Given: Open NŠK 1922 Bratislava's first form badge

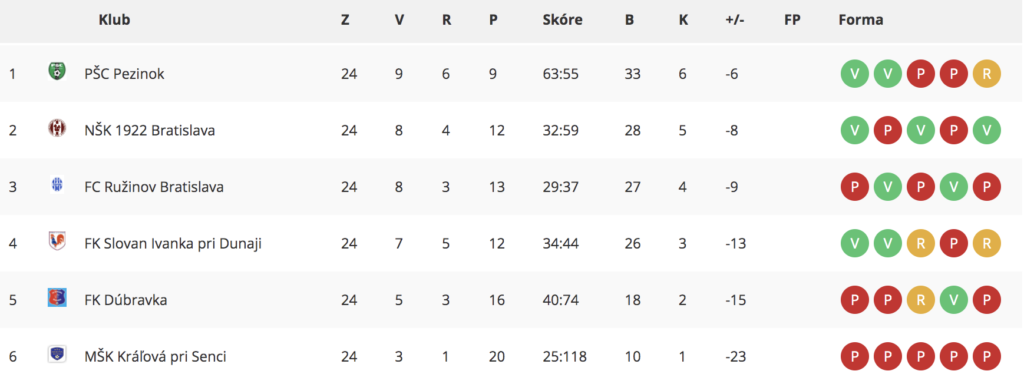Looking at the screenshot, I should tap(855, 131).
